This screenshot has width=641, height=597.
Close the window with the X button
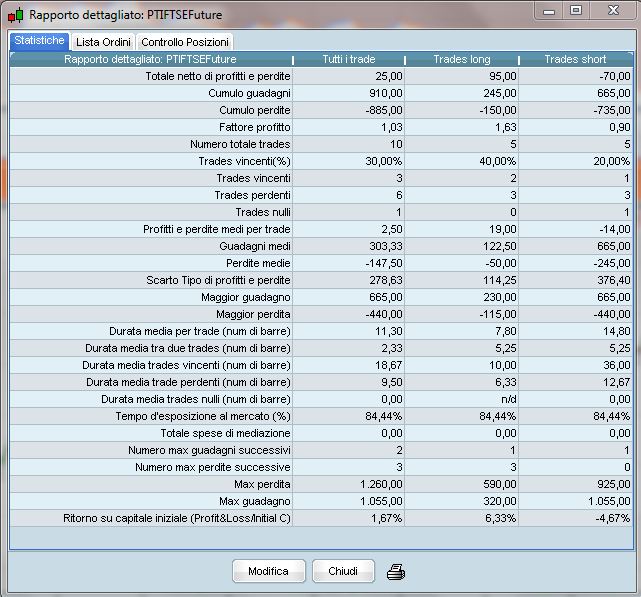click(613, 11)
